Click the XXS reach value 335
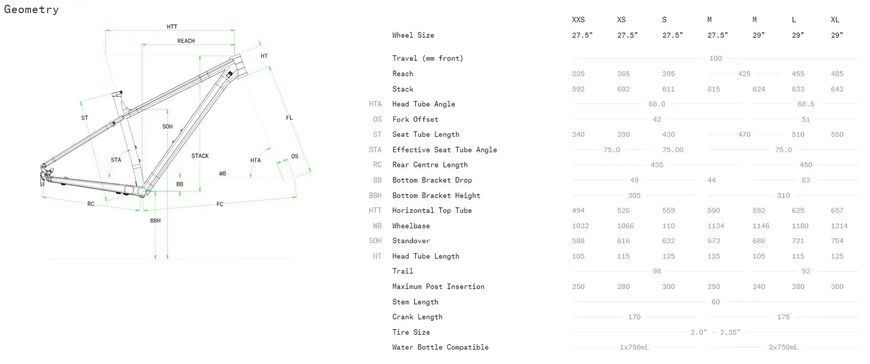The image size is (870, 364). click(x=578, y=73)
